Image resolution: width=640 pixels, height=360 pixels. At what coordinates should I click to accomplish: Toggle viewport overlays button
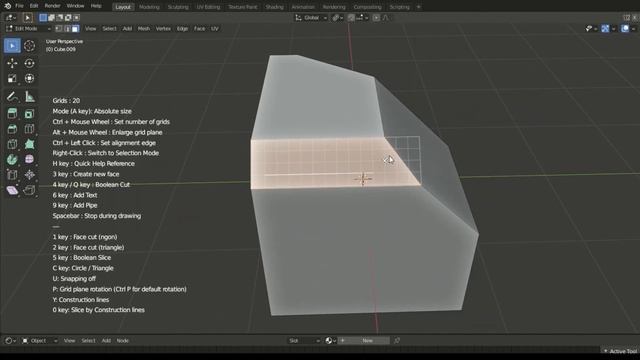coord(625,29)
